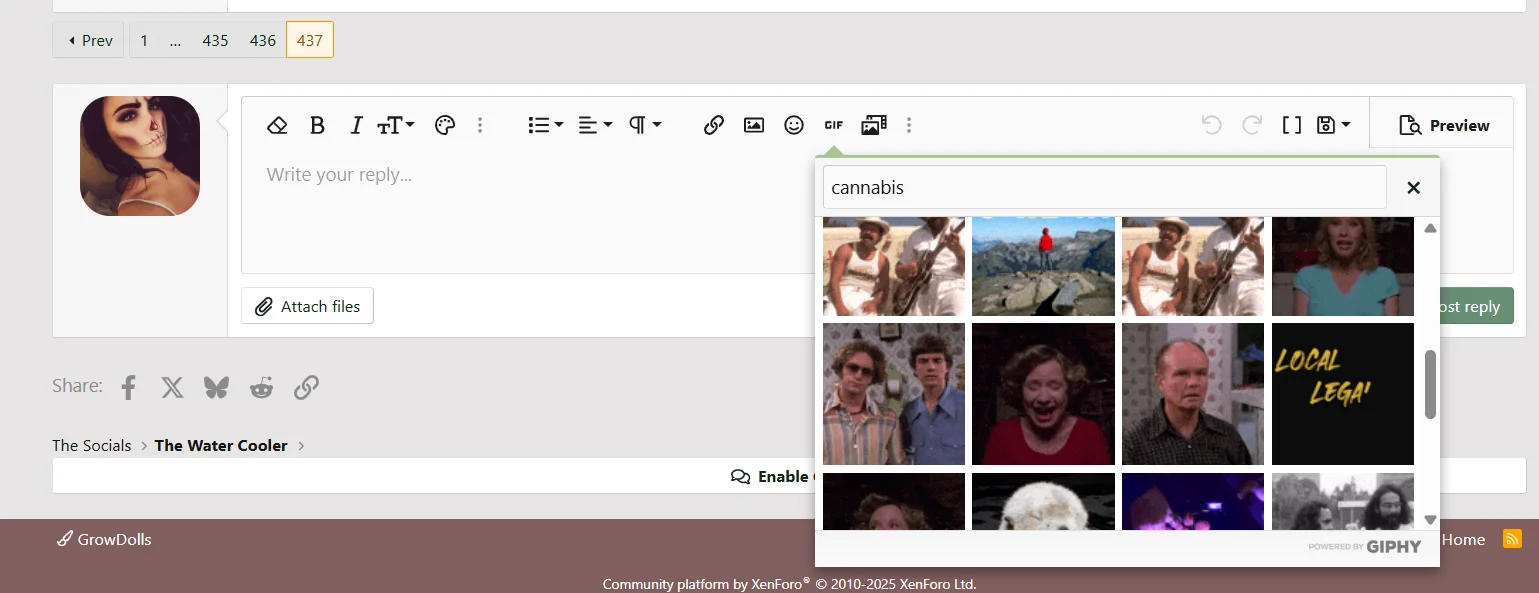Open the drafts save dropdown
Image resolution: width=1539 pixels, height=593 pixels.
point(1334,125)
